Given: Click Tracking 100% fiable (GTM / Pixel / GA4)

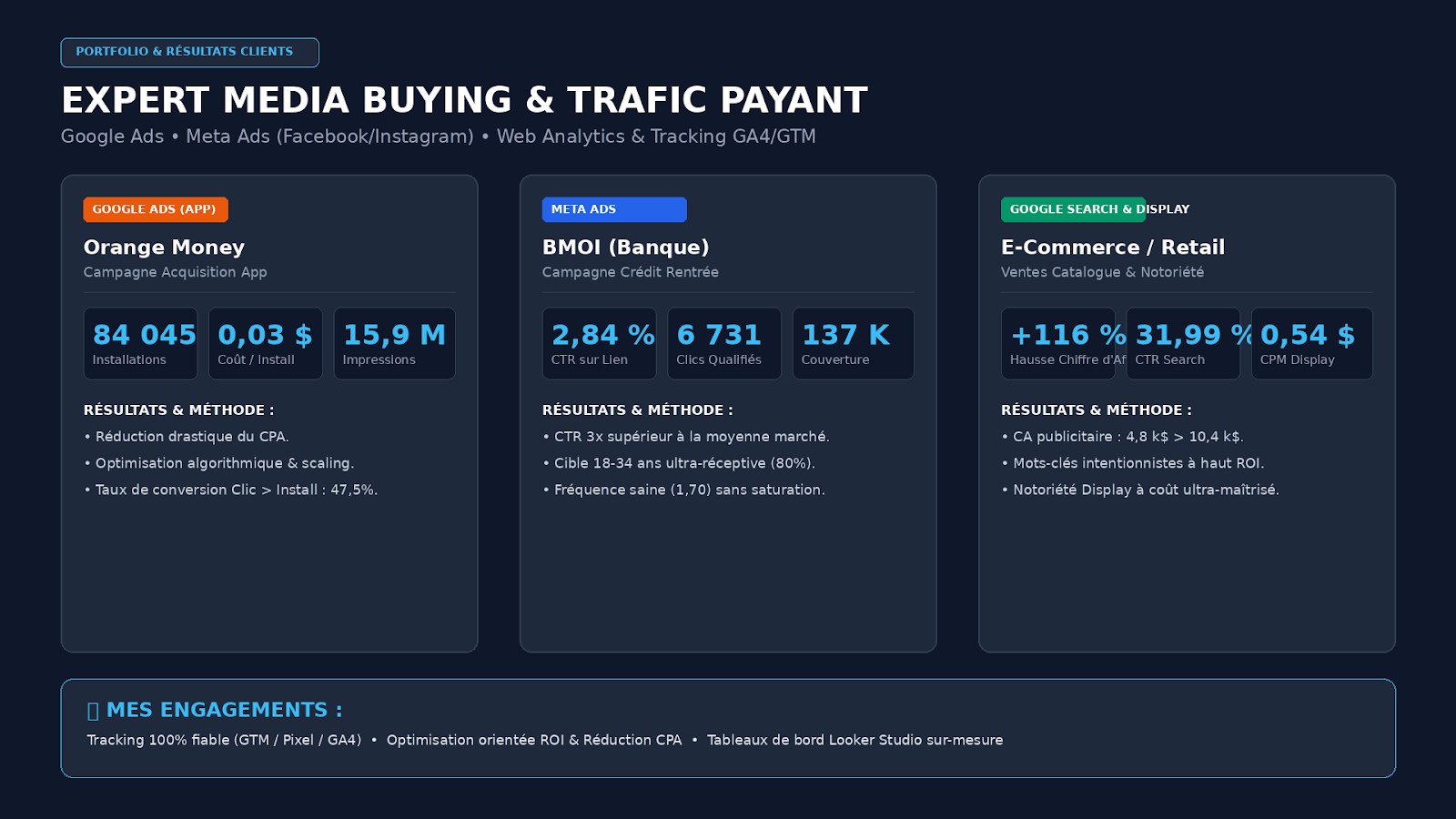Looking at the screenshot, I should (224, 740).
